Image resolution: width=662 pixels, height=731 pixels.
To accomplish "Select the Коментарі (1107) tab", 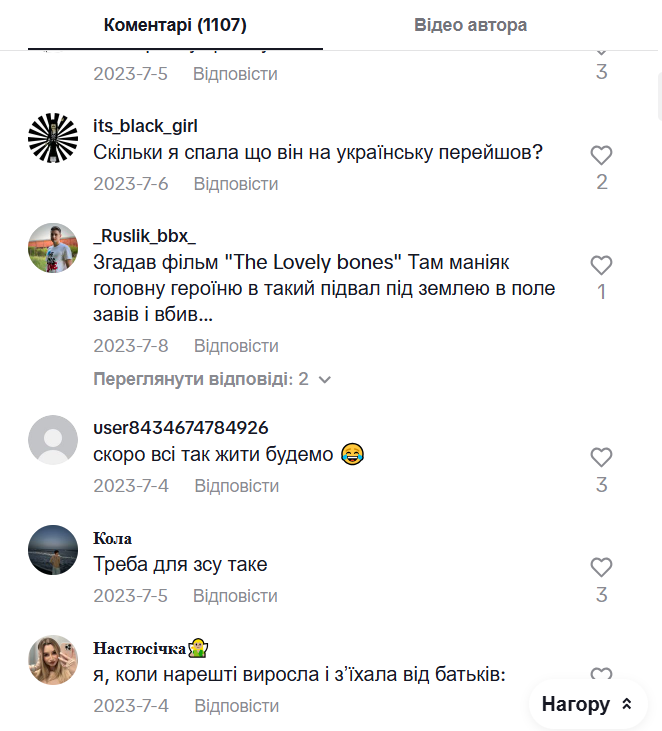I will pyautogui.click(x=175, y=25).
